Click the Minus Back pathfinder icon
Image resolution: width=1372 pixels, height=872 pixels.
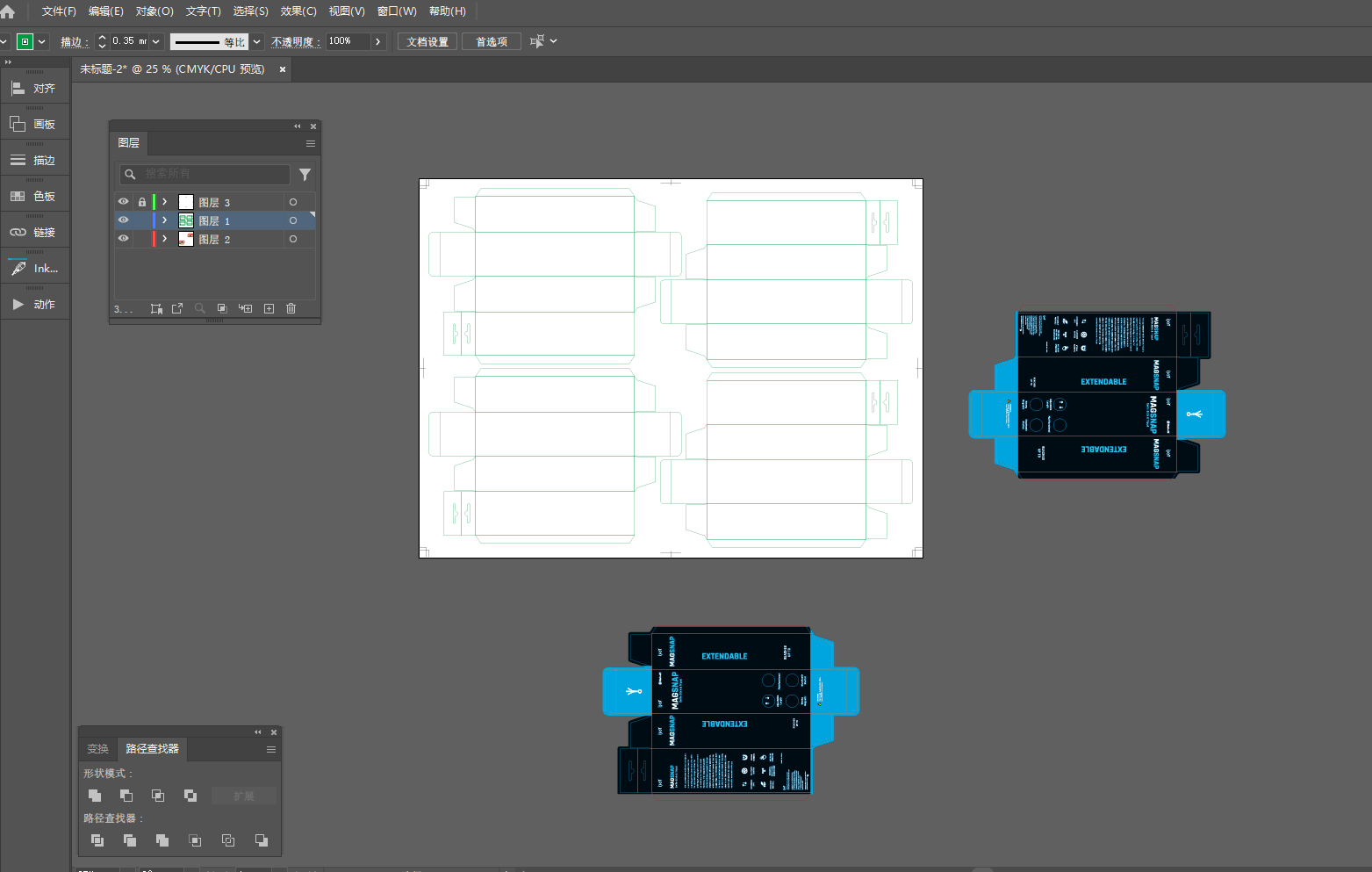[x=262, y=840]
